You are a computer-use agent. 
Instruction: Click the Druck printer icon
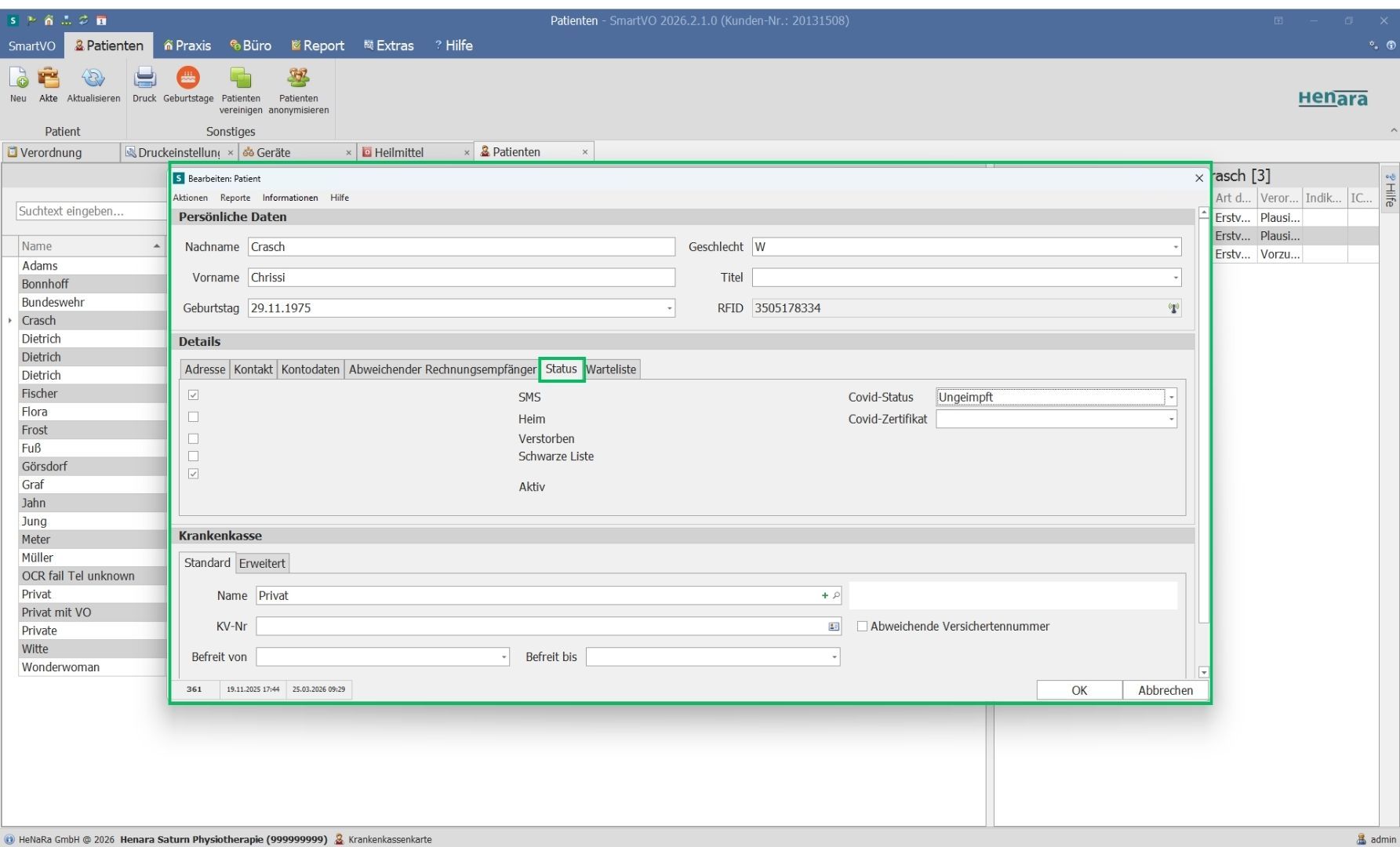pyautogui.click(x=144, y=78)
